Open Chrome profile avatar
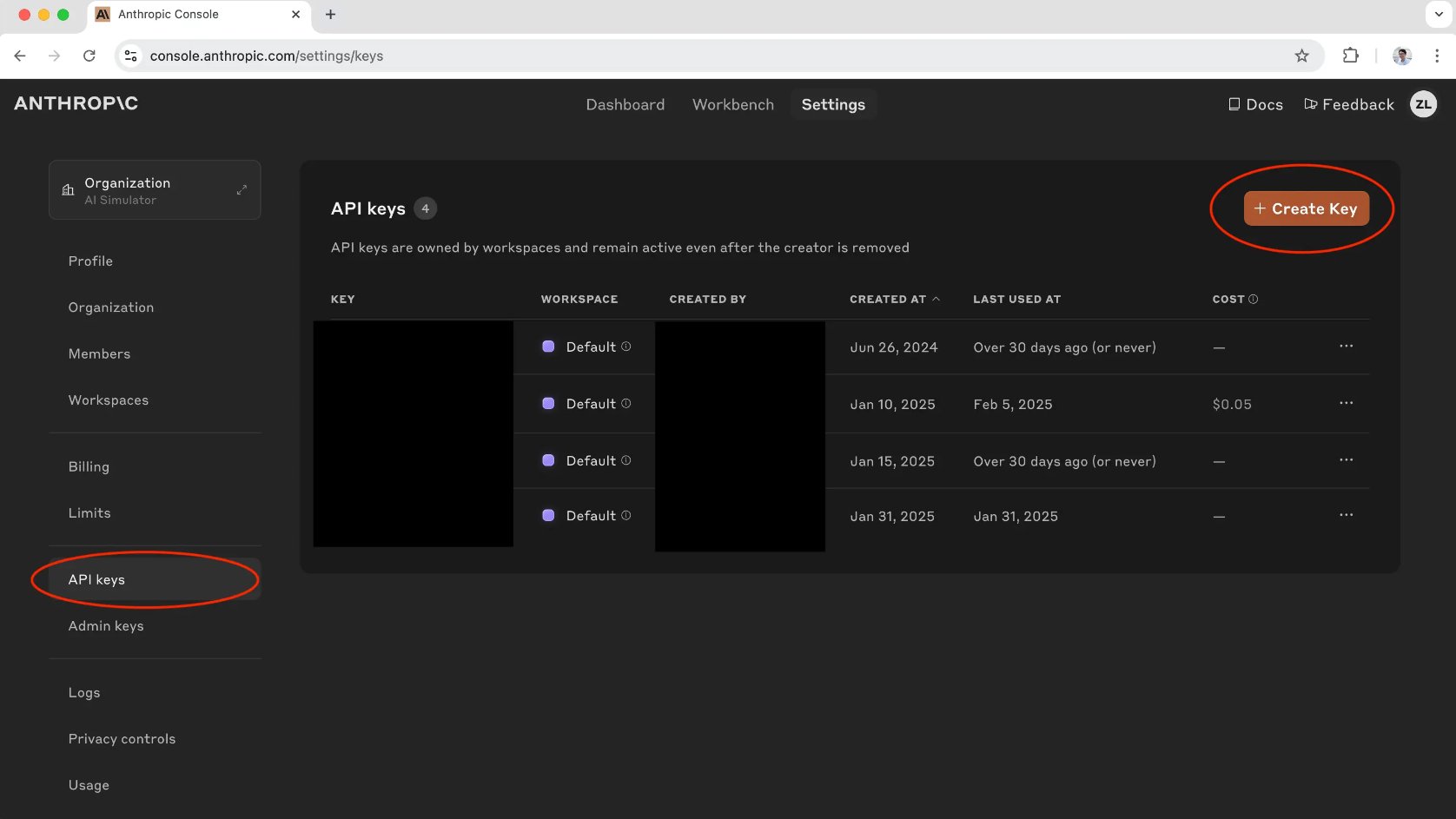This screenshot has width=1456, height=819. (x=1401, y=56)
